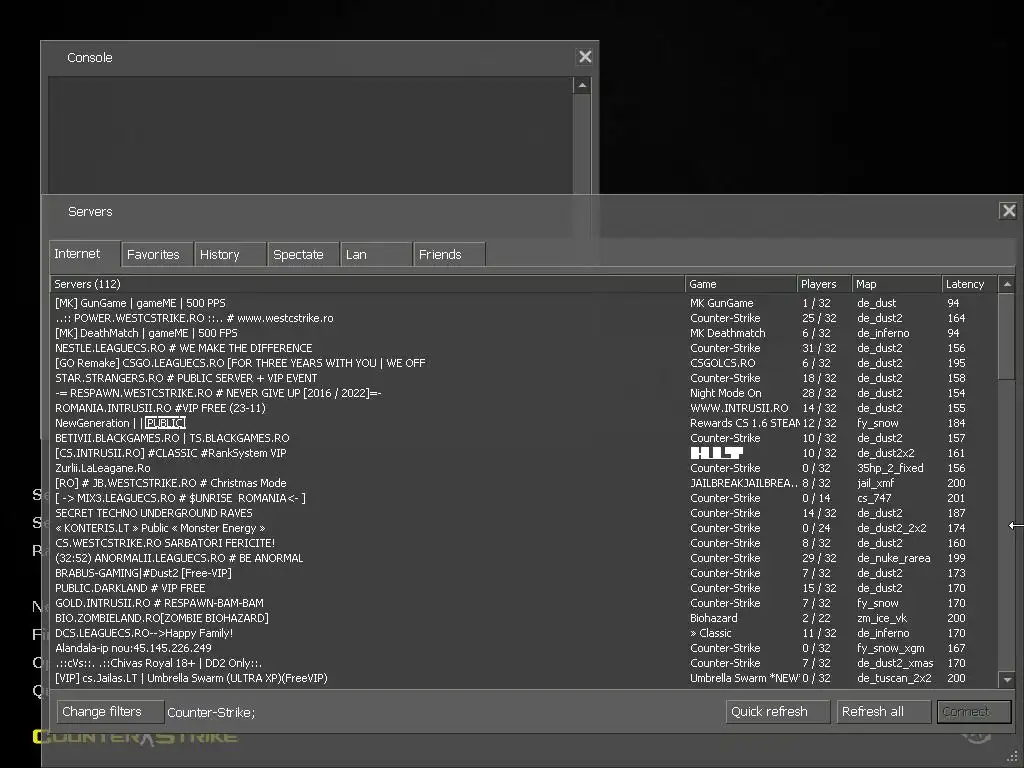Image resolution: width=1024 pixels, height=768 pixels.
Task: Sort by Servers column header
Action: coord(367,284)
